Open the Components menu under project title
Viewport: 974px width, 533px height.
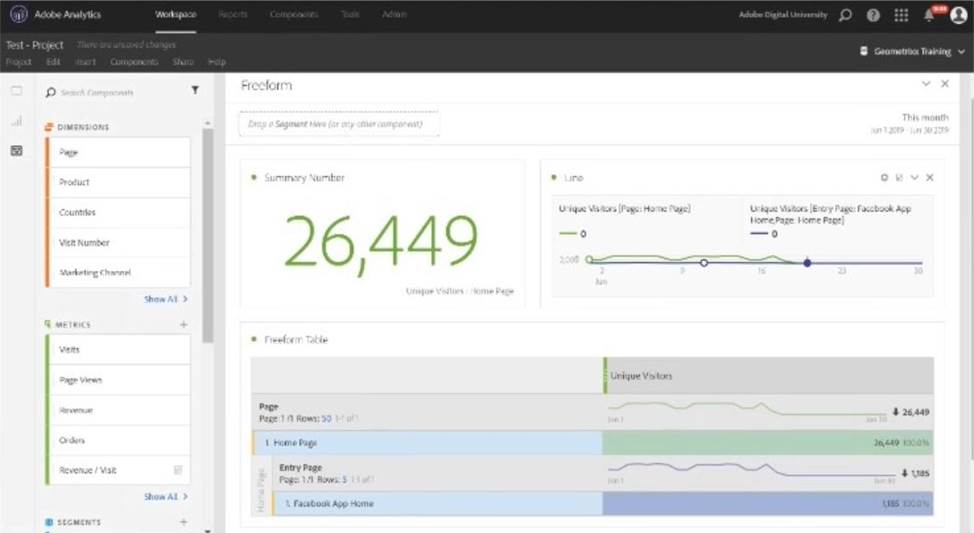click(134, 62)
